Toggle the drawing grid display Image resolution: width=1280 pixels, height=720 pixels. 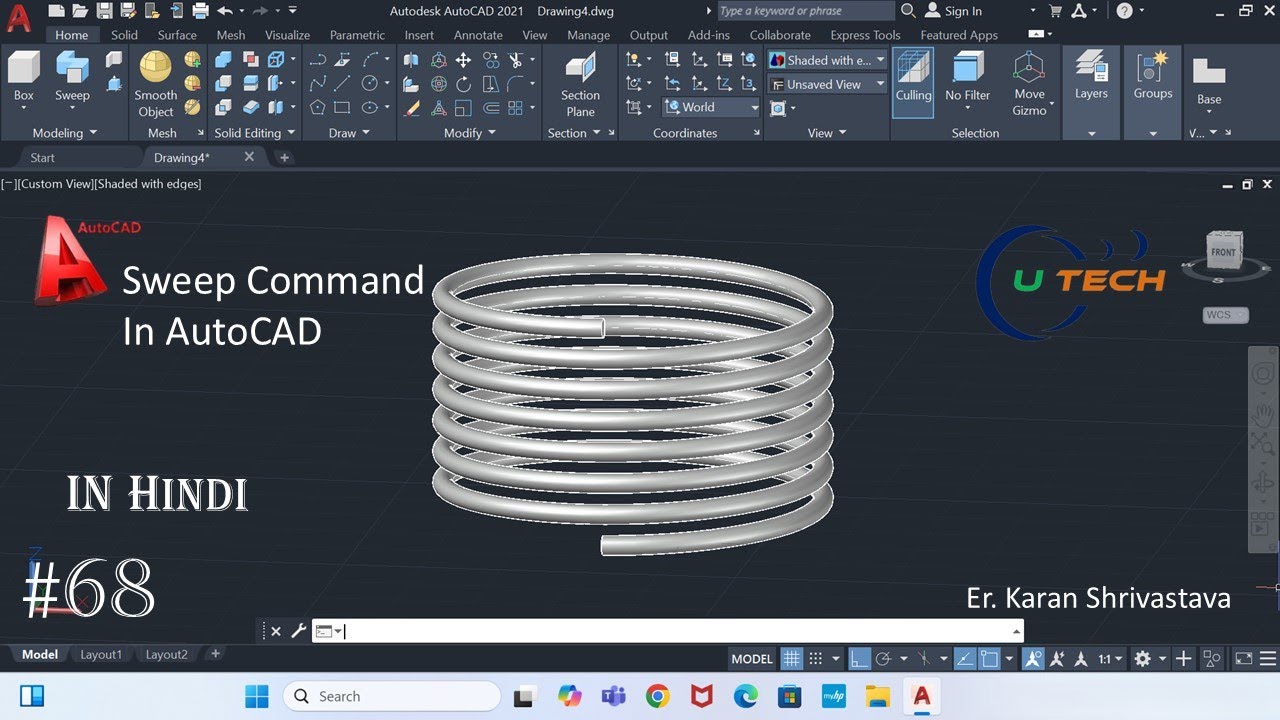coord(791,659)
